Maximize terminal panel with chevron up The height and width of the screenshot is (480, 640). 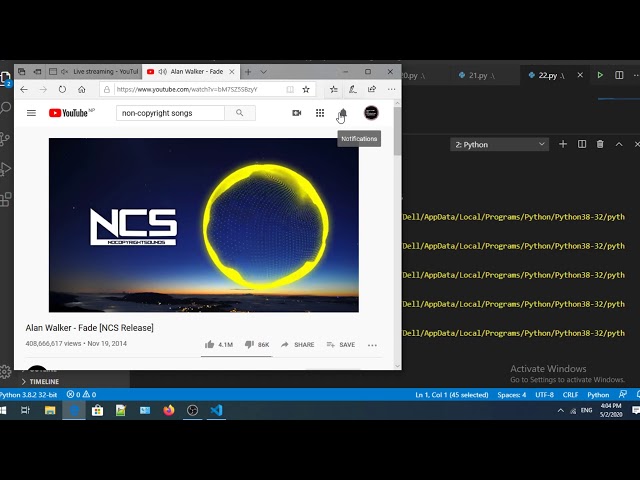tap(619, 144)
